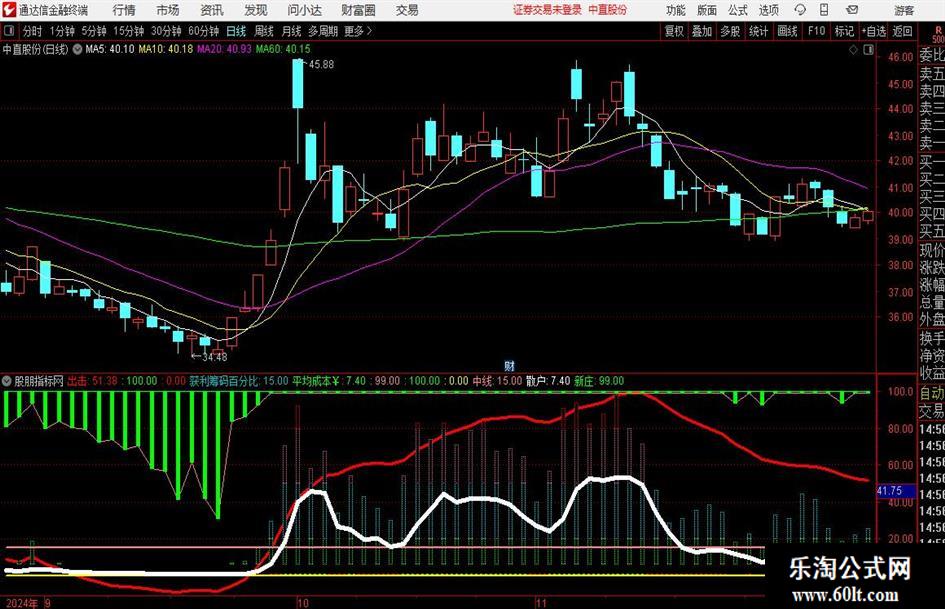The height and width of the screenshot is (609, 945).
Task: Click the 委比 row in the side panel
Action: pos(932,56)
